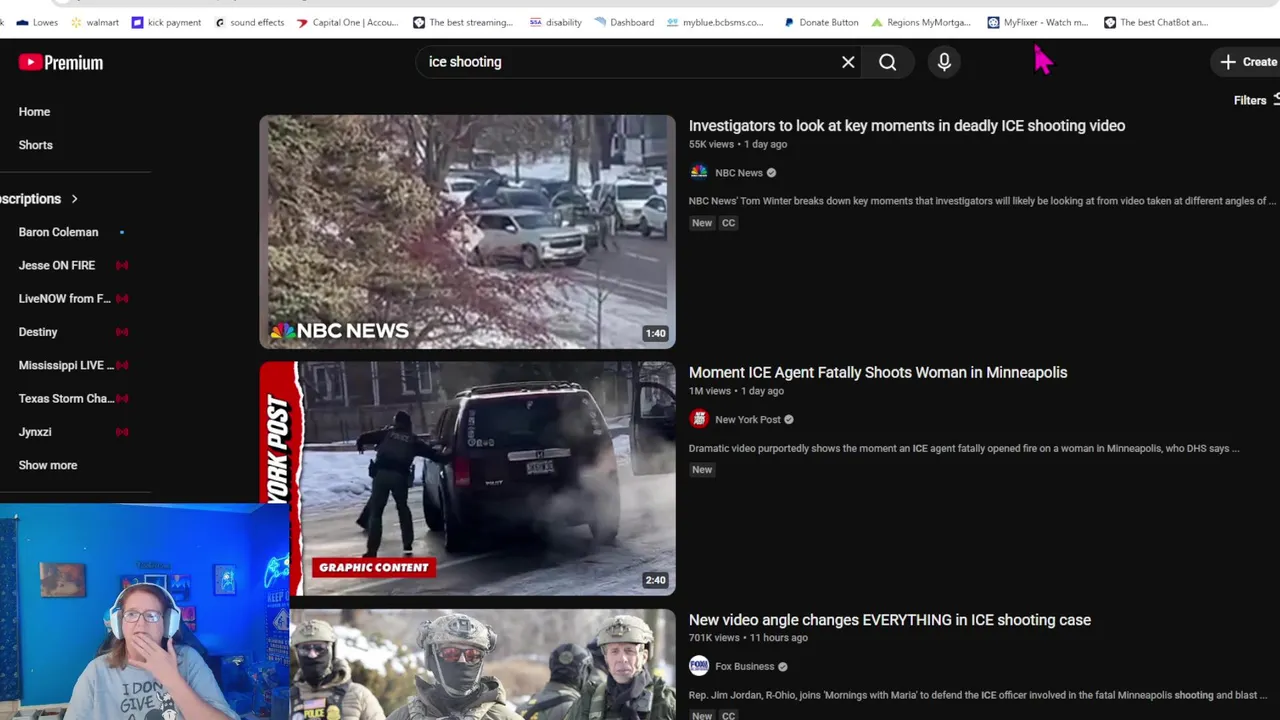Viewport: 1280px width, 720px height.
Task: Open the Donate Button bookmark
Action: click(x=820, y=22)
